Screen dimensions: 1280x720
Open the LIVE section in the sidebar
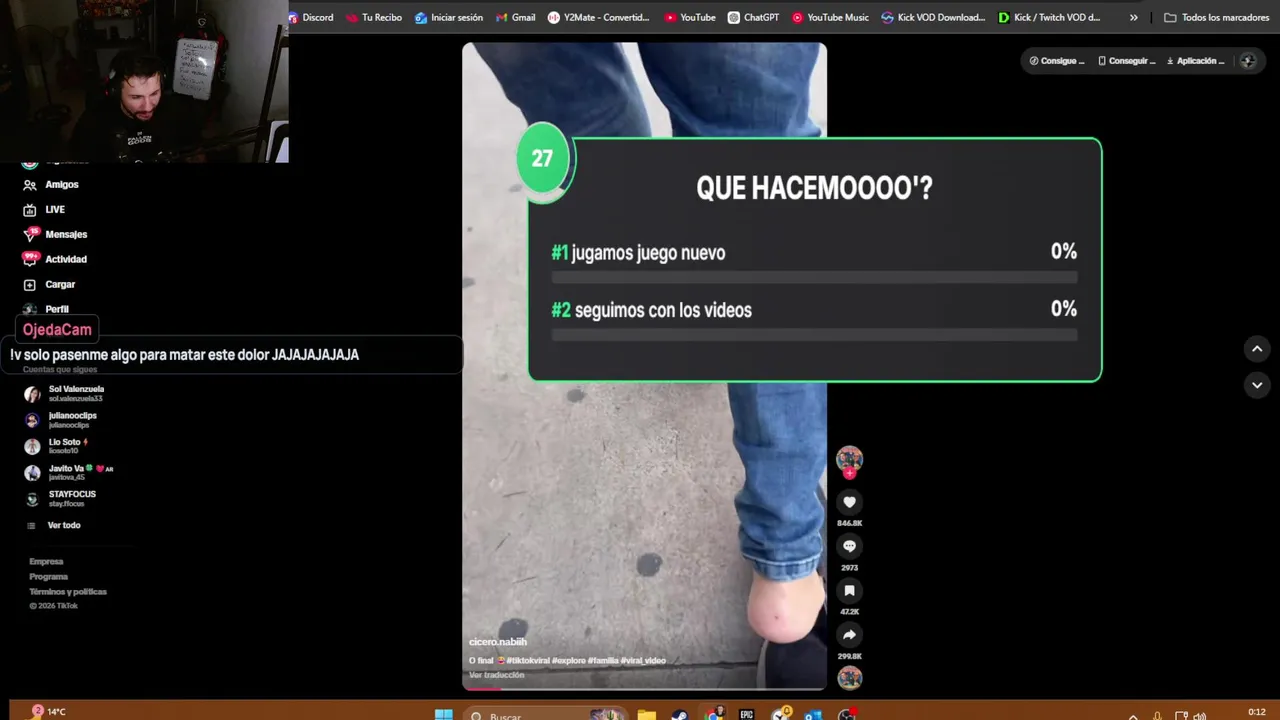[x=43, y=210]
